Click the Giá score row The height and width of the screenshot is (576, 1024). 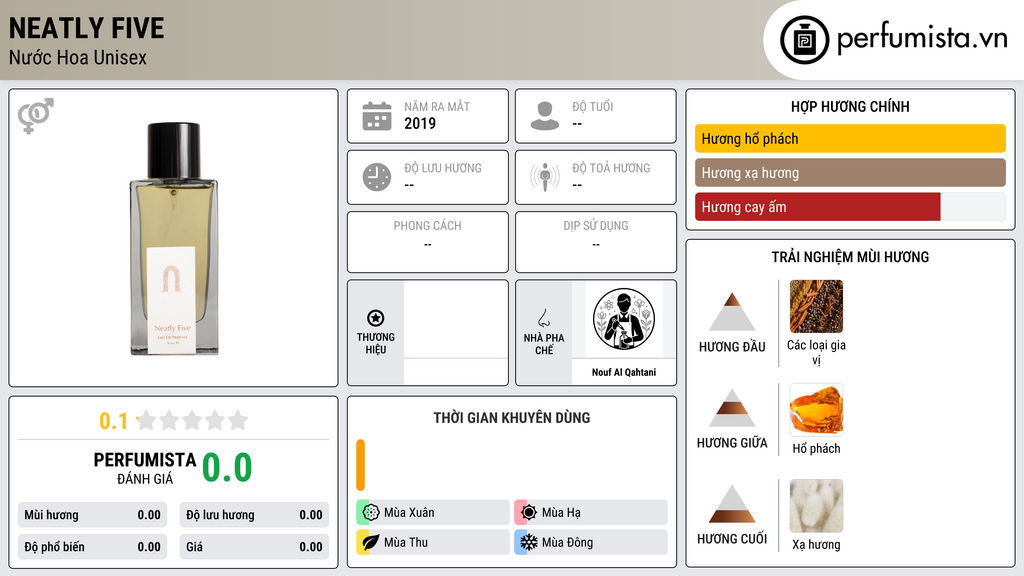[x=254, y=547]
